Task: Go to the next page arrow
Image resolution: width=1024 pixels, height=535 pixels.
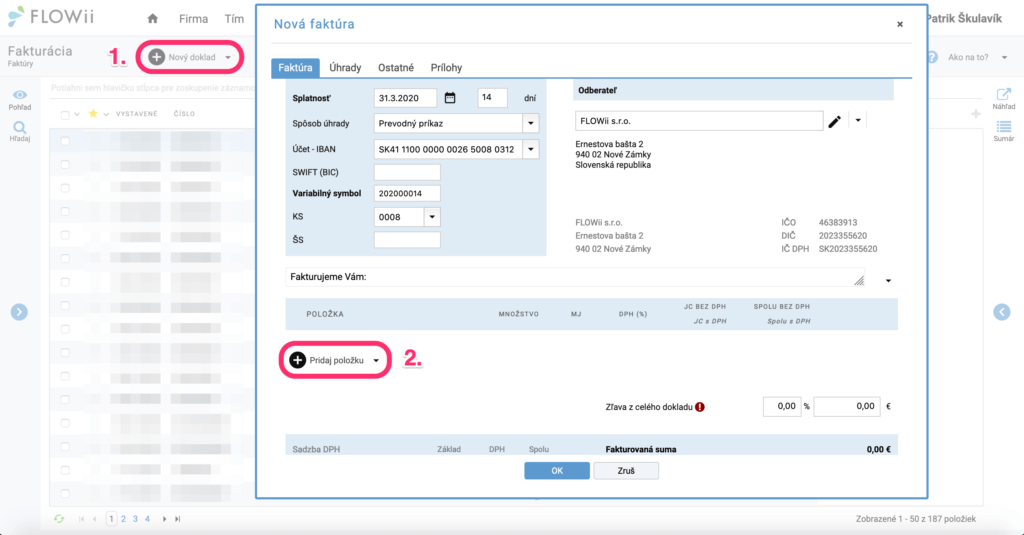Action: pos(164,519)
